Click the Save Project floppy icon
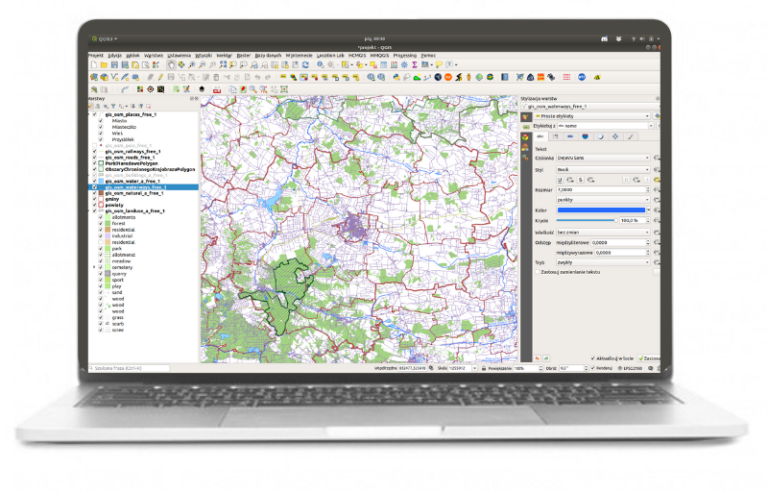This screenshot has height=492, width=768. point(114,65)
